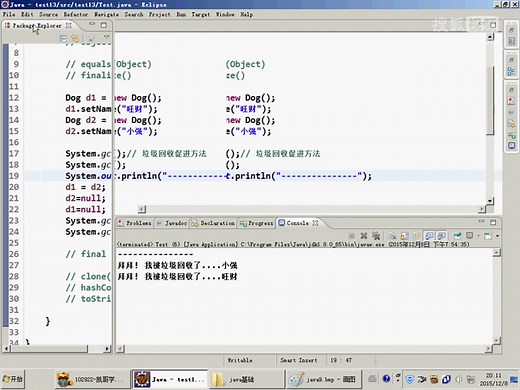Click outline-like icon in middle right trim group
Screen dimensions: 520x390
(511, 71)
